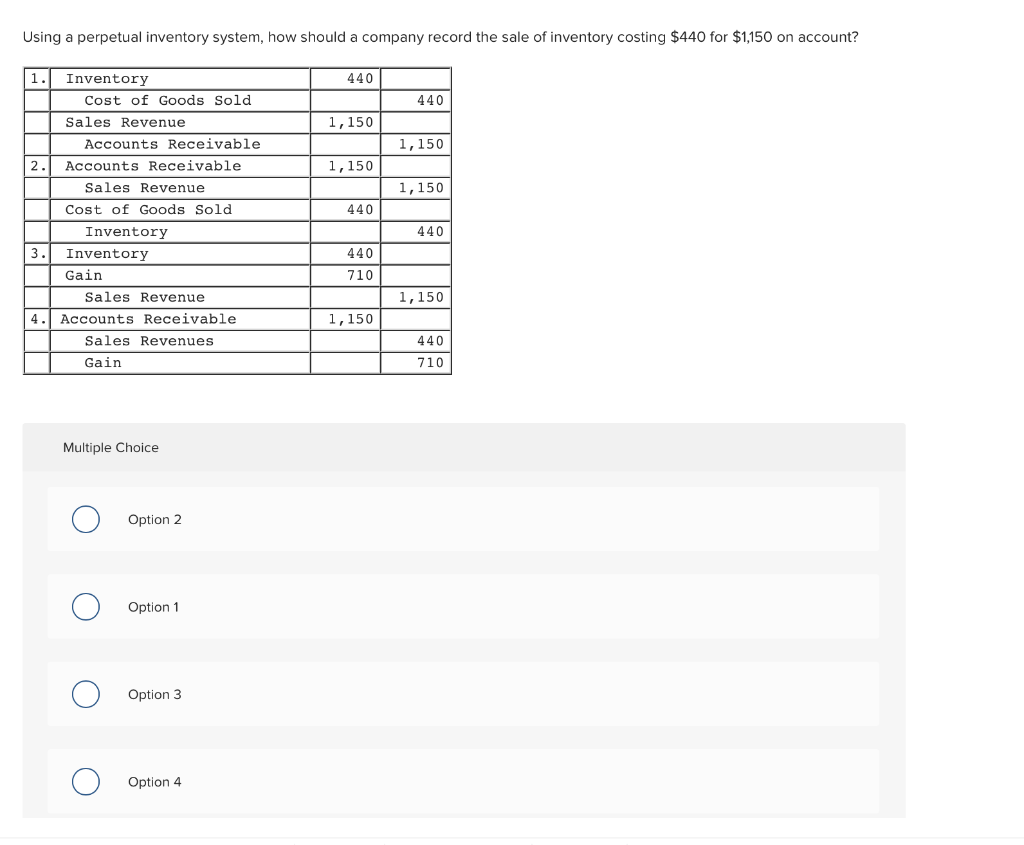Select the Option 3 radio button
The width and height of the screenshot is (1024, 845).
point(85,694)
